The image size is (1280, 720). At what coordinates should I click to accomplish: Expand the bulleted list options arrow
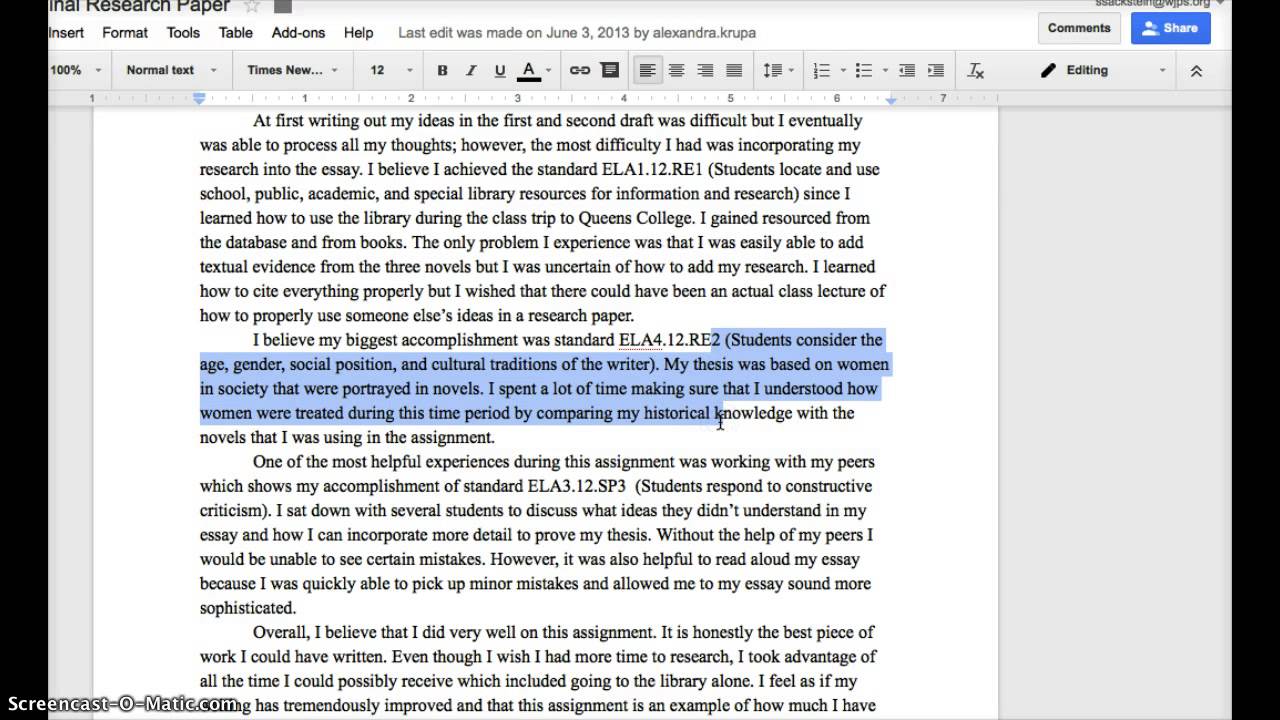click(x=885, y=70)
